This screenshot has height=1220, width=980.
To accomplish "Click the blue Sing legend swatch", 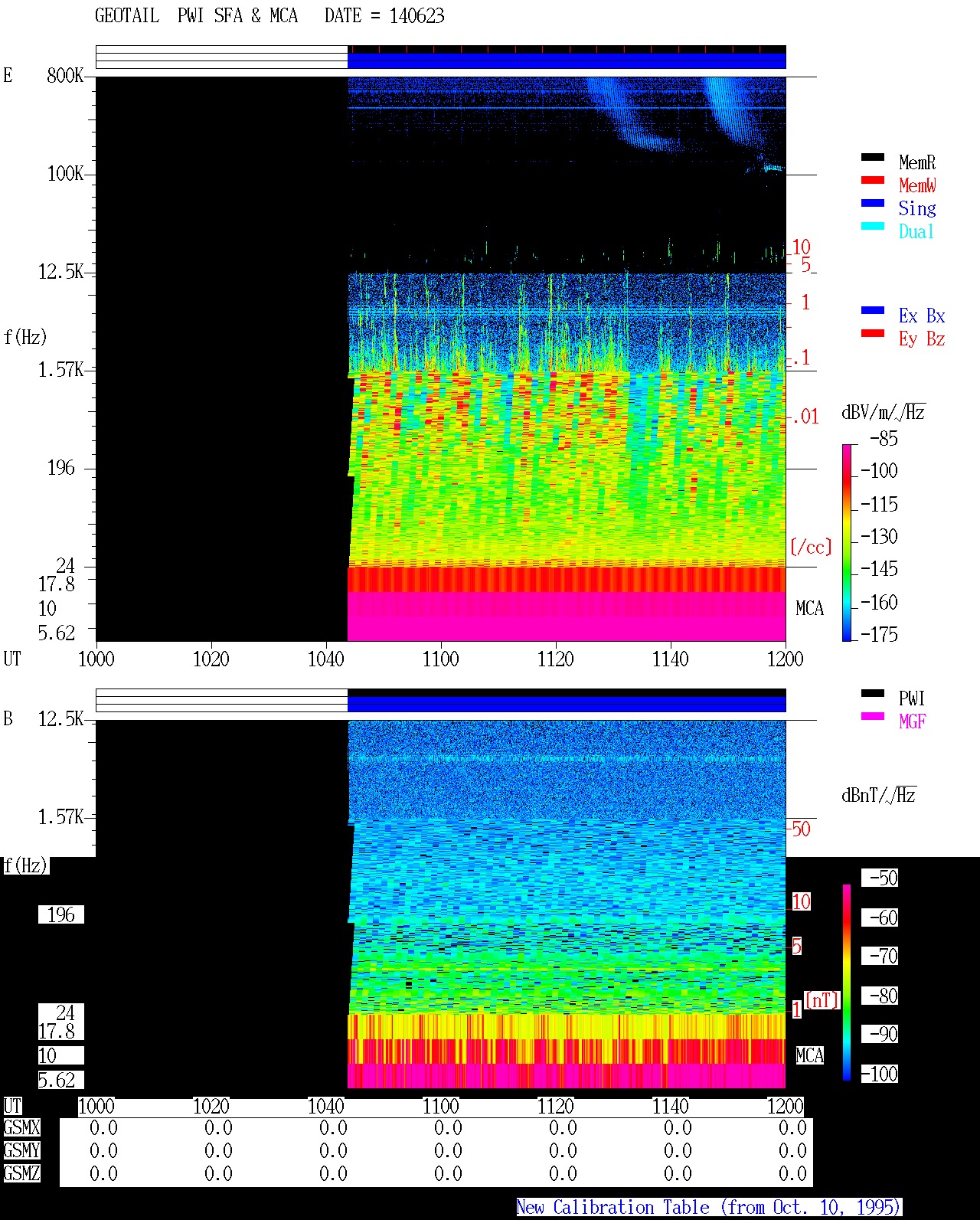I will coord(873,204).
